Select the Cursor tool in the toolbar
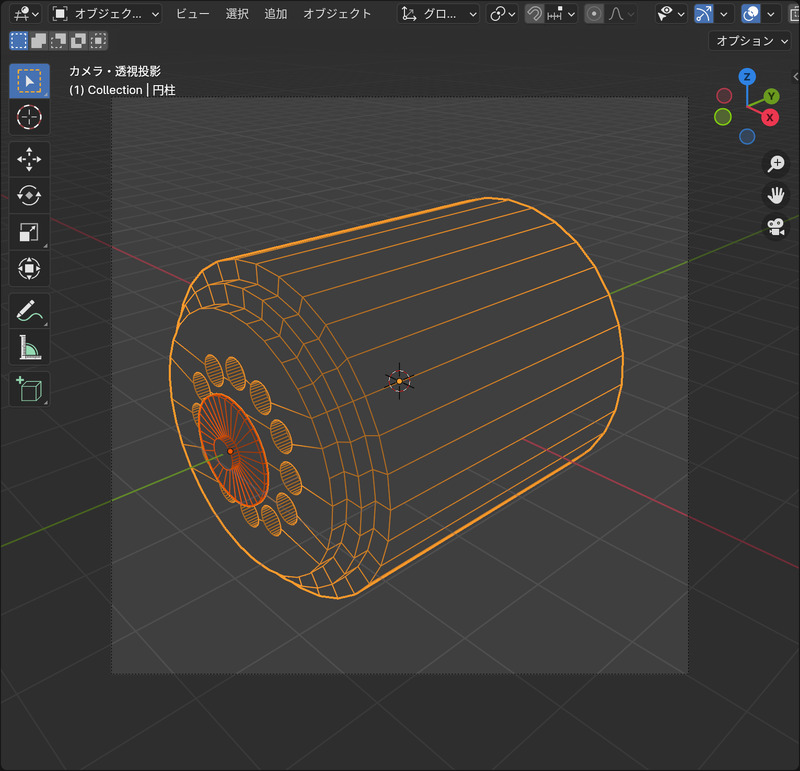 pyautogui.click(x=29, y=118)
